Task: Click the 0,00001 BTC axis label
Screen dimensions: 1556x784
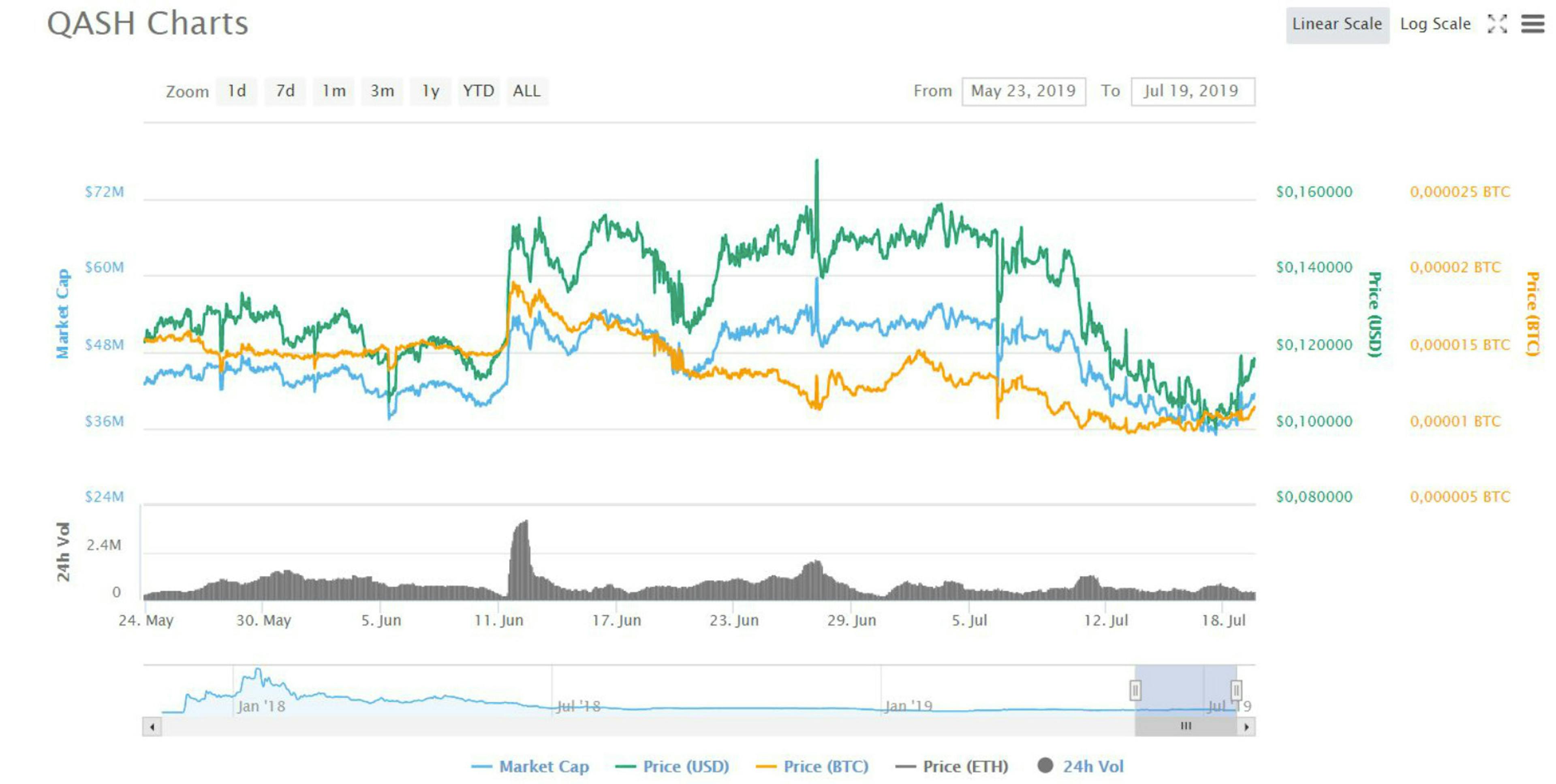Action: click(x=1455, y=421)
